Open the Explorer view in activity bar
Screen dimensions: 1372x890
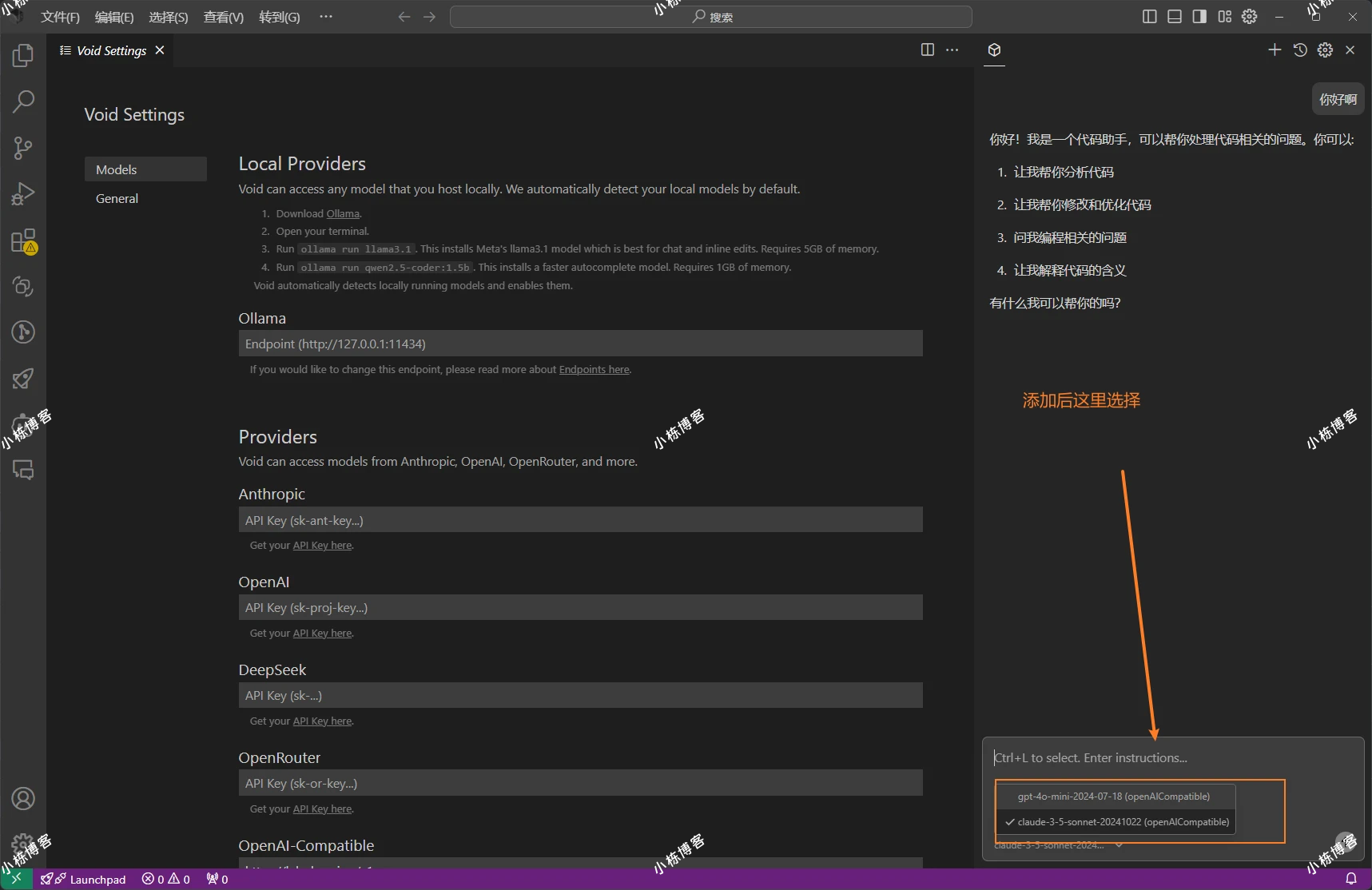coord(23,55)
